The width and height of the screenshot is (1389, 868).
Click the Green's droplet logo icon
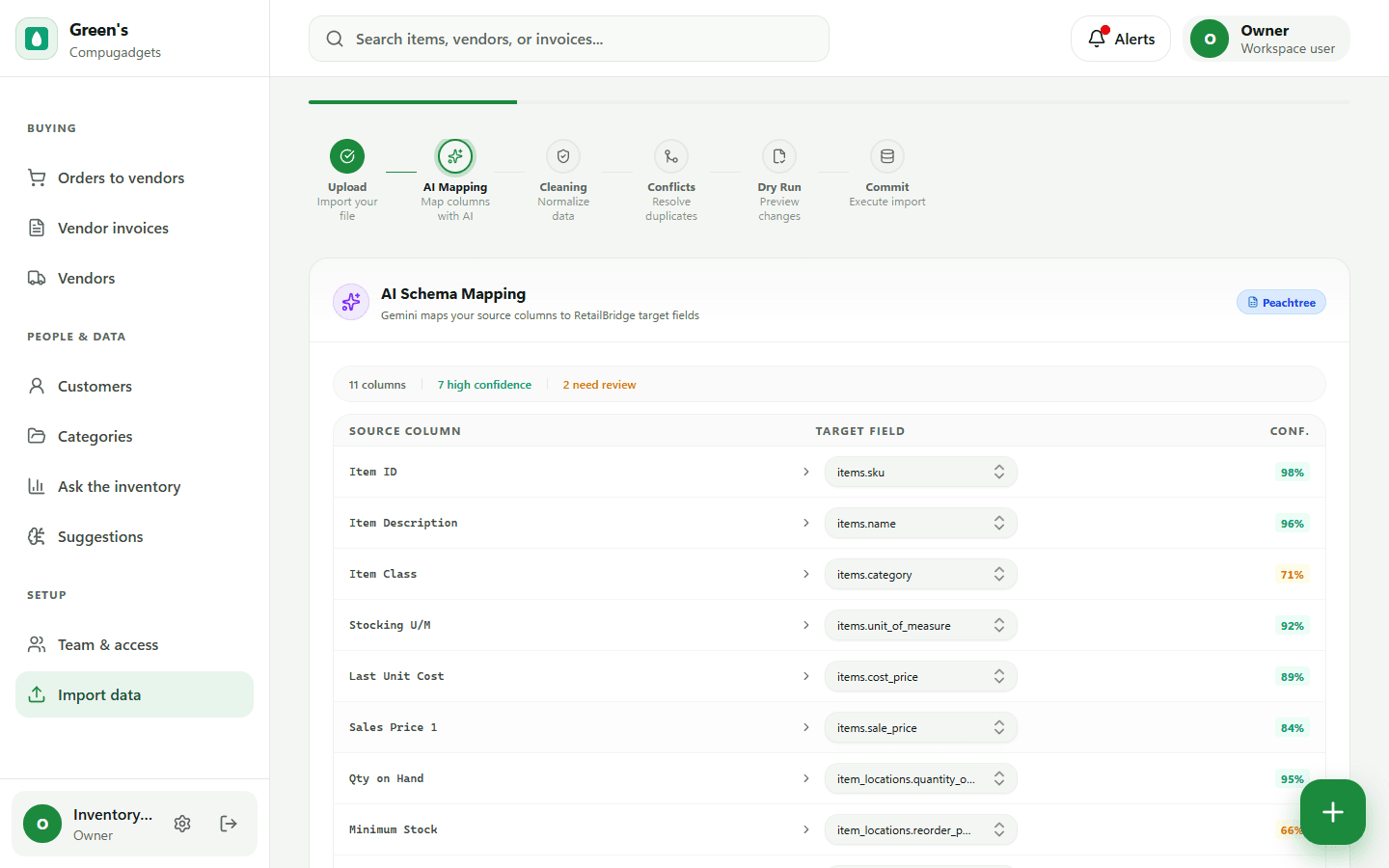37,39
